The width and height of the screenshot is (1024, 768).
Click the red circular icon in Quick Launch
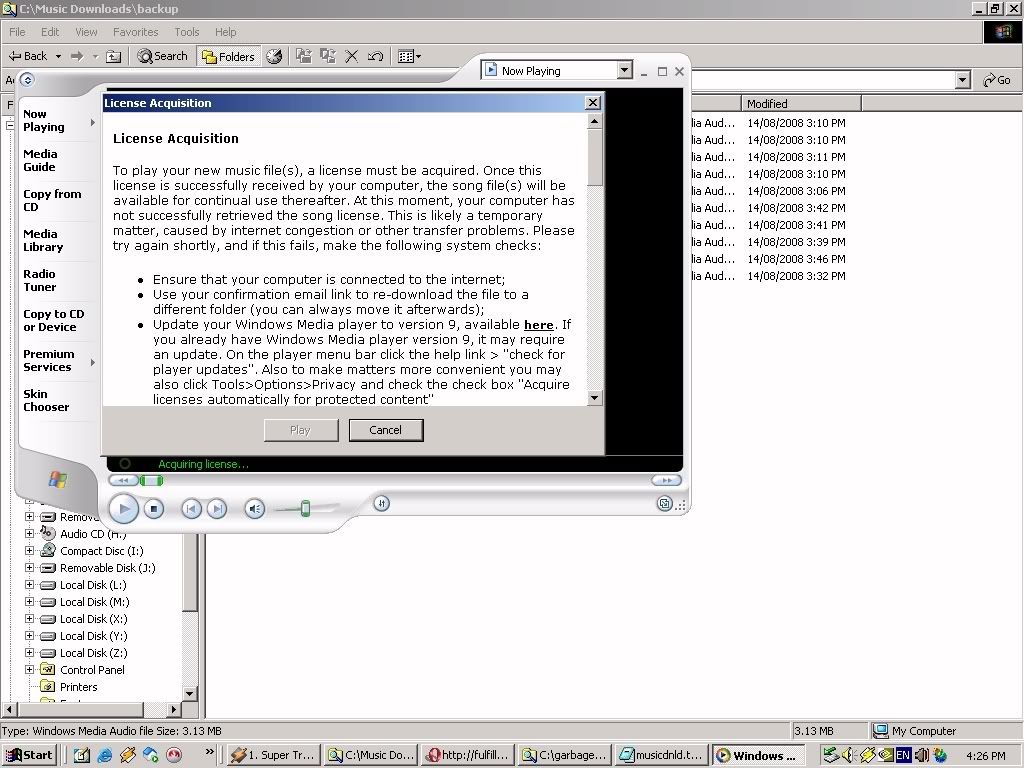coord(174,755)
